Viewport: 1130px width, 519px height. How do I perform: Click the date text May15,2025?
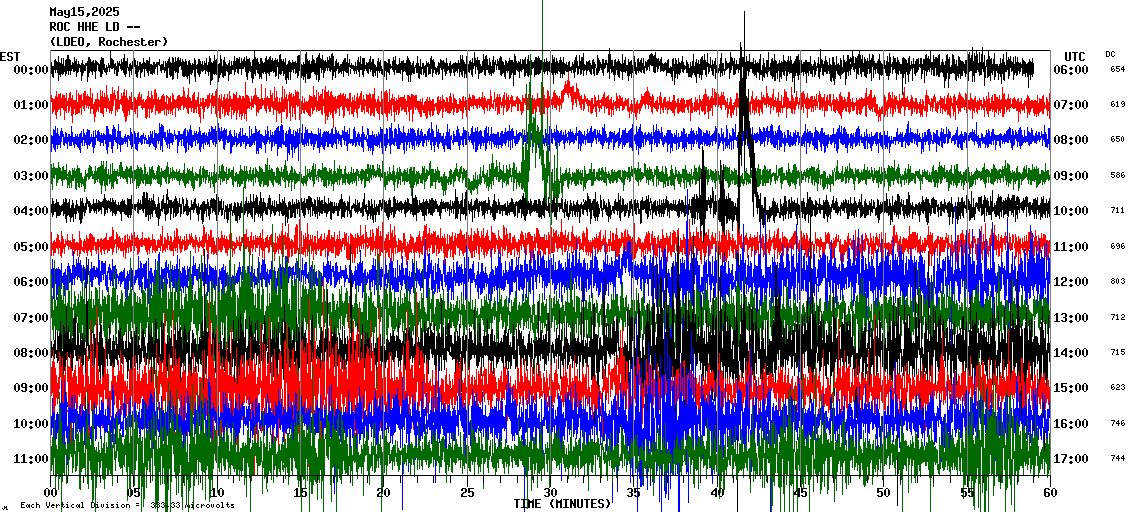pos(84,12)
